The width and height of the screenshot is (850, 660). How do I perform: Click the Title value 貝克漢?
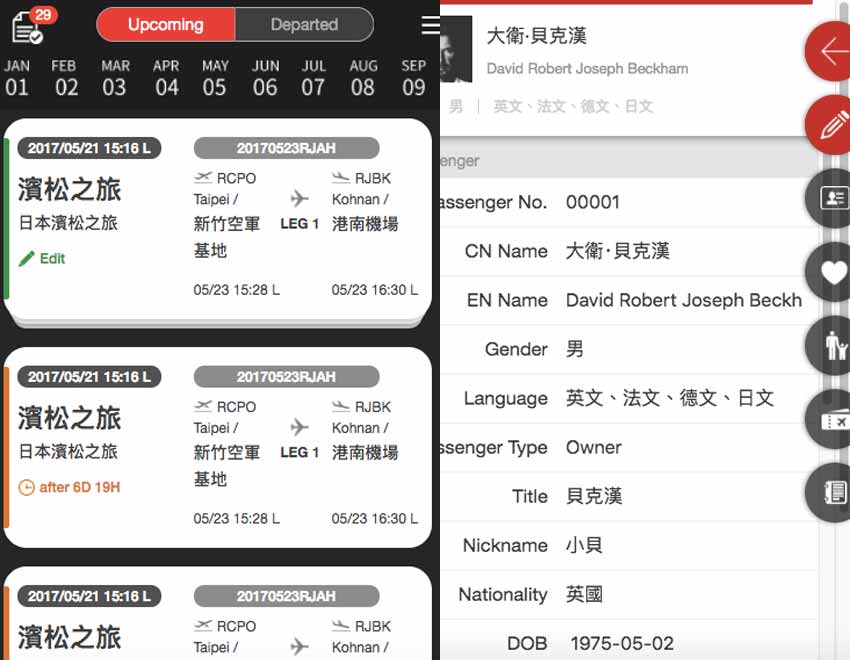coord(594,496)
